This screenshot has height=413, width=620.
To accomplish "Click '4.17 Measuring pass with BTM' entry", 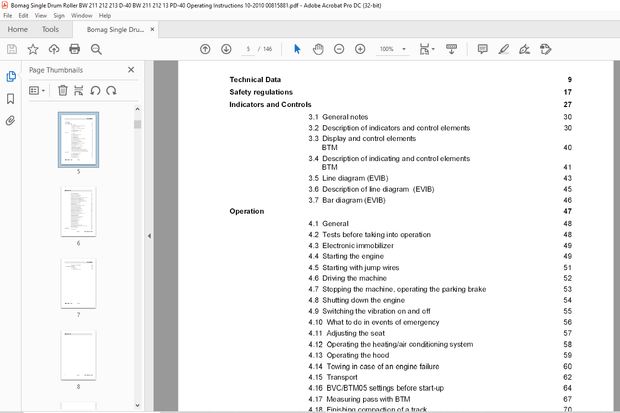I will (359, 399).
